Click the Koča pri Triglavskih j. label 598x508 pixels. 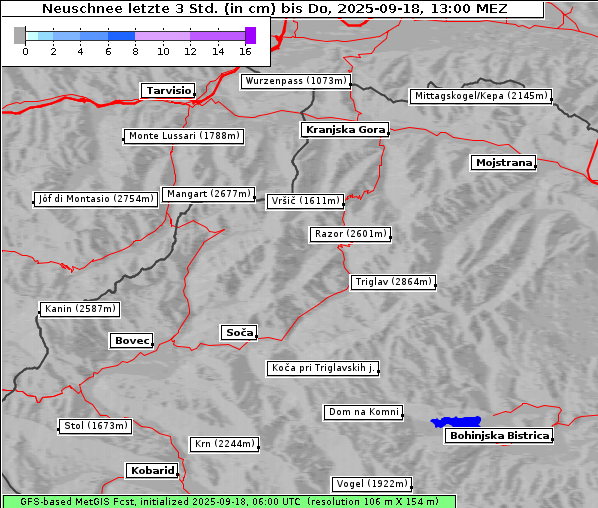[x=323, y=368]
